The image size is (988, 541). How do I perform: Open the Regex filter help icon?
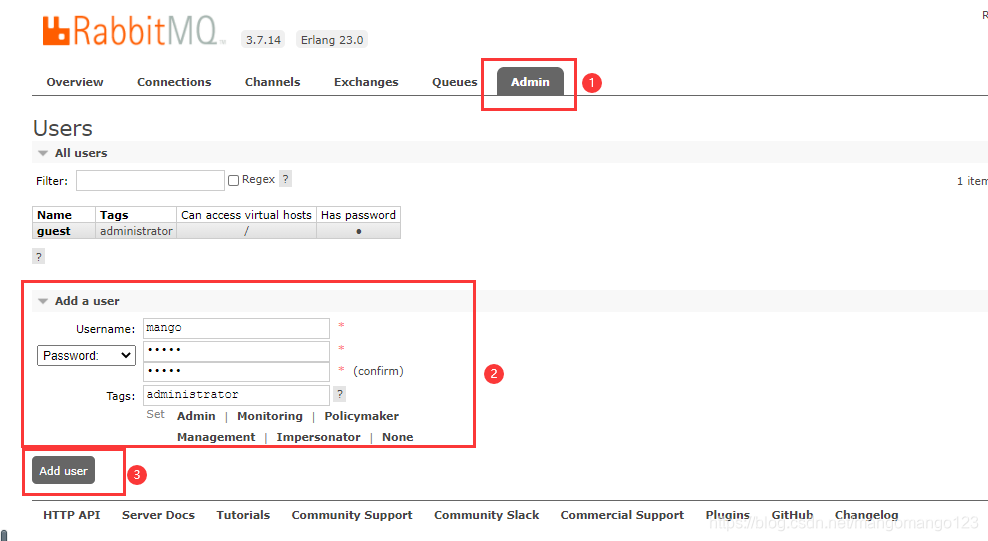point(285,179)
